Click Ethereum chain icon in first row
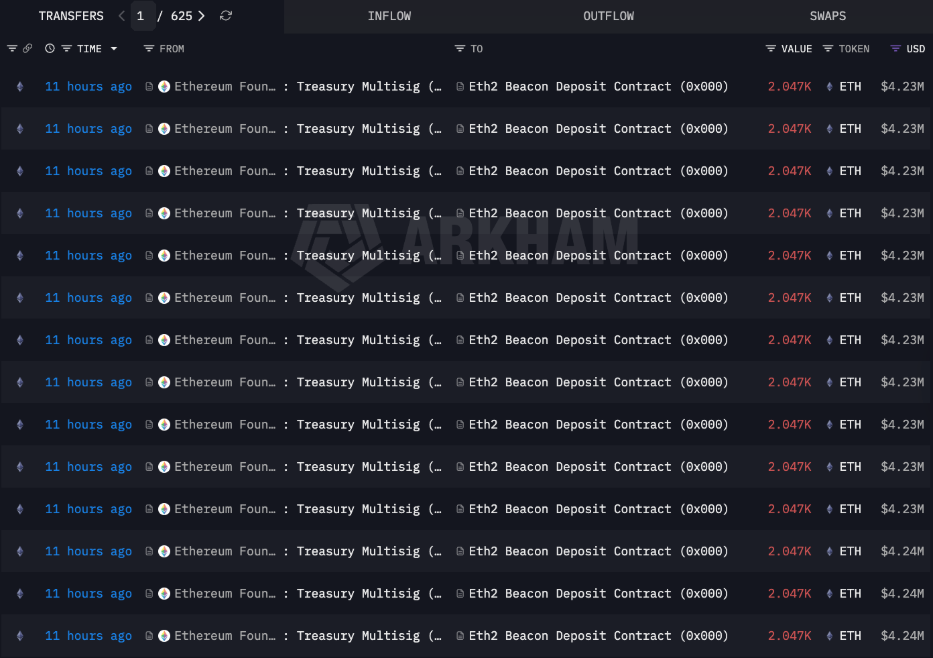This screenshot has height=658, width=933. coord(19,87)
